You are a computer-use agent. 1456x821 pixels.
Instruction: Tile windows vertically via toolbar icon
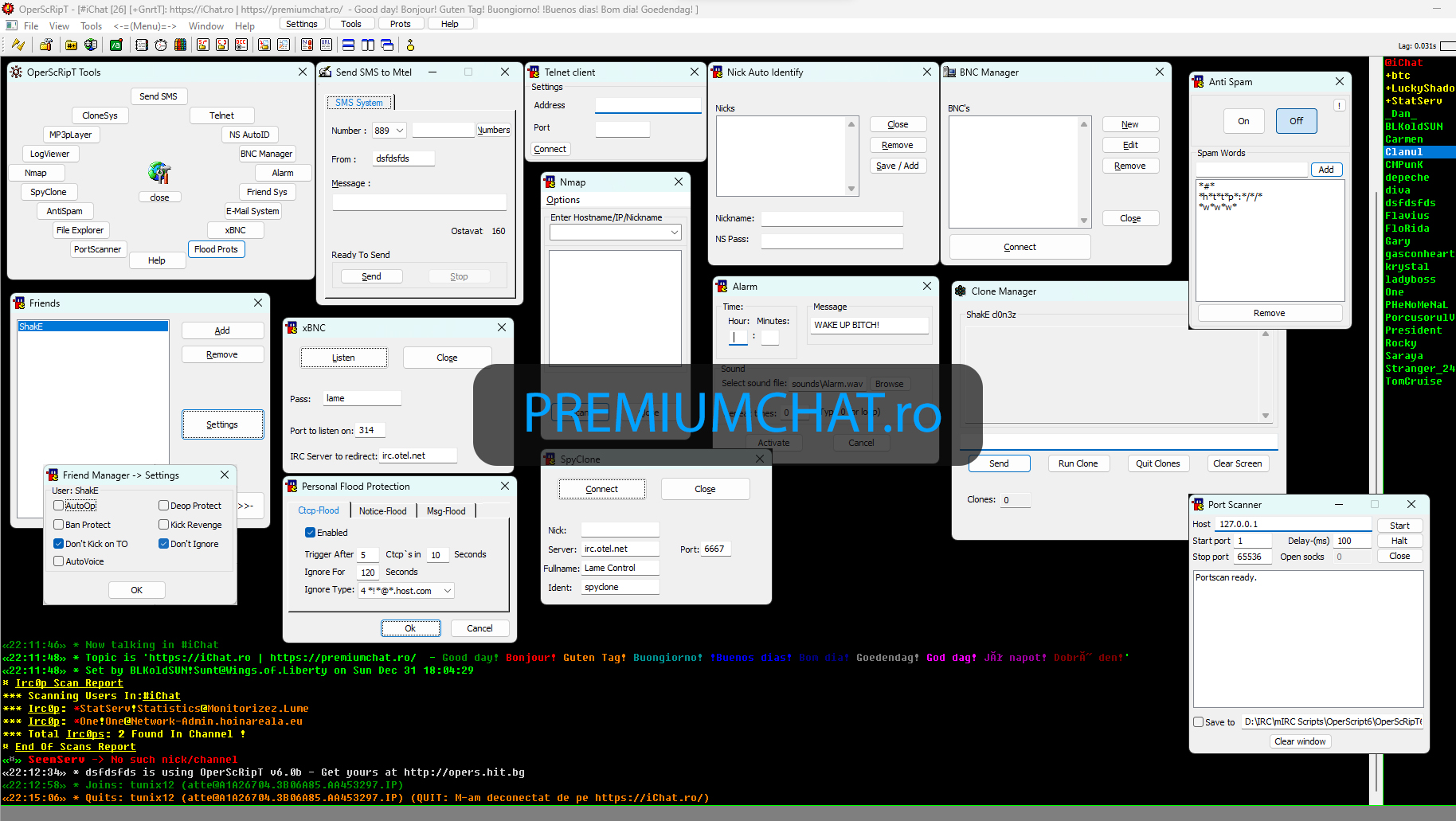(368, 45)
